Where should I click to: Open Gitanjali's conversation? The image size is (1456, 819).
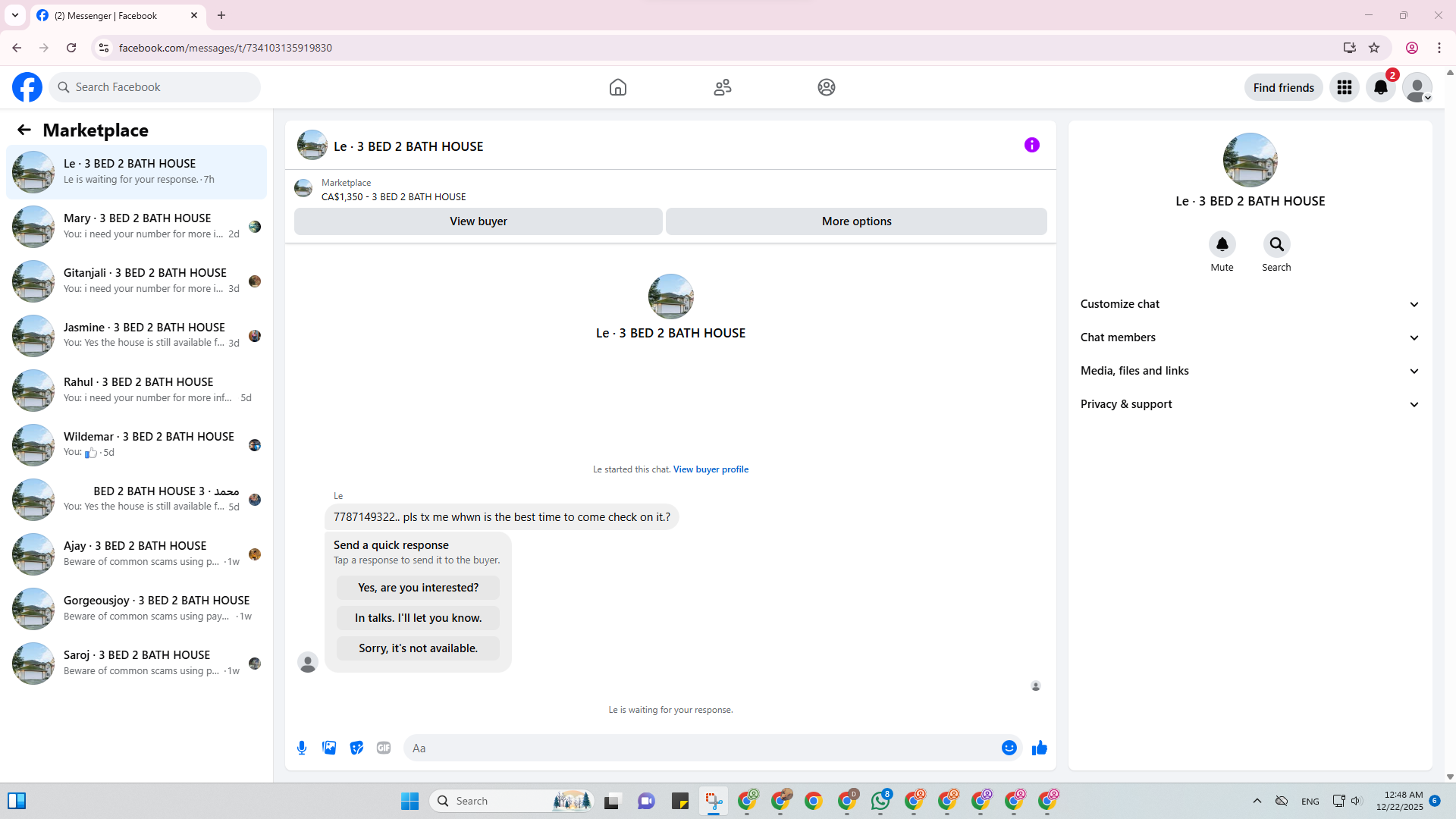point(136,281)
